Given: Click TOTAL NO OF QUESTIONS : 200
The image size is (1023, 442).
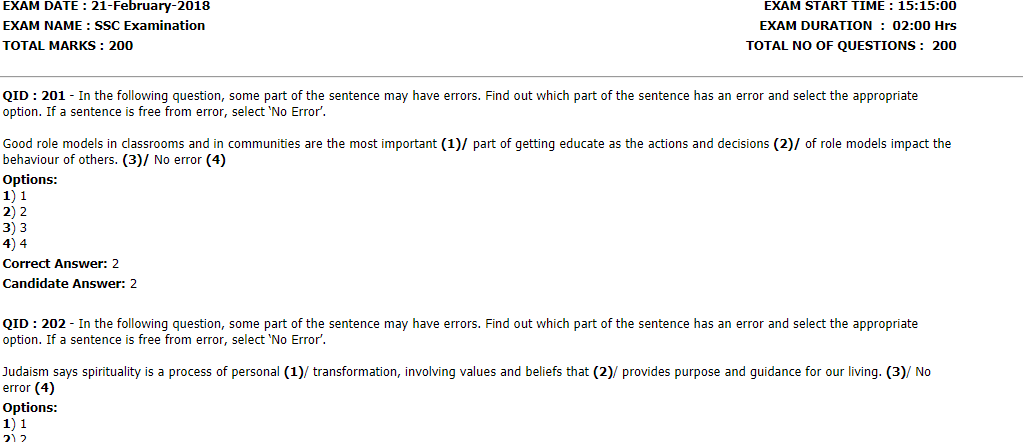Looking at the screenshot, I should (x=851, y=46).
